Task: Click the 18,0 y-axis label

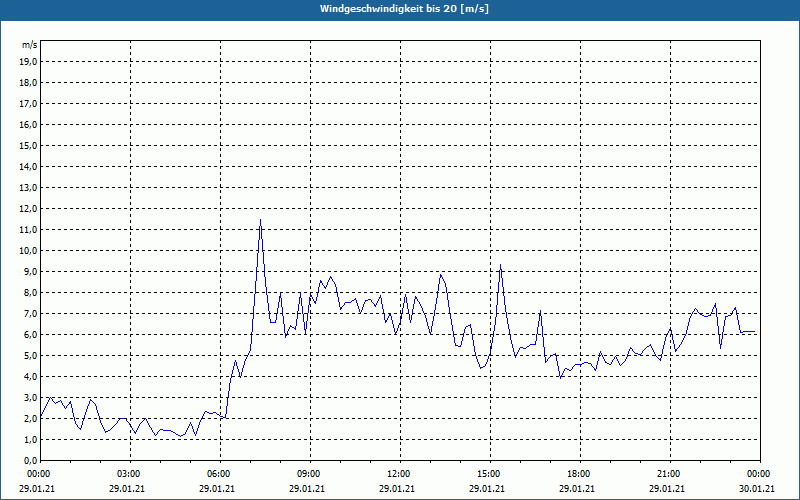Action: (x=28, y=83)
